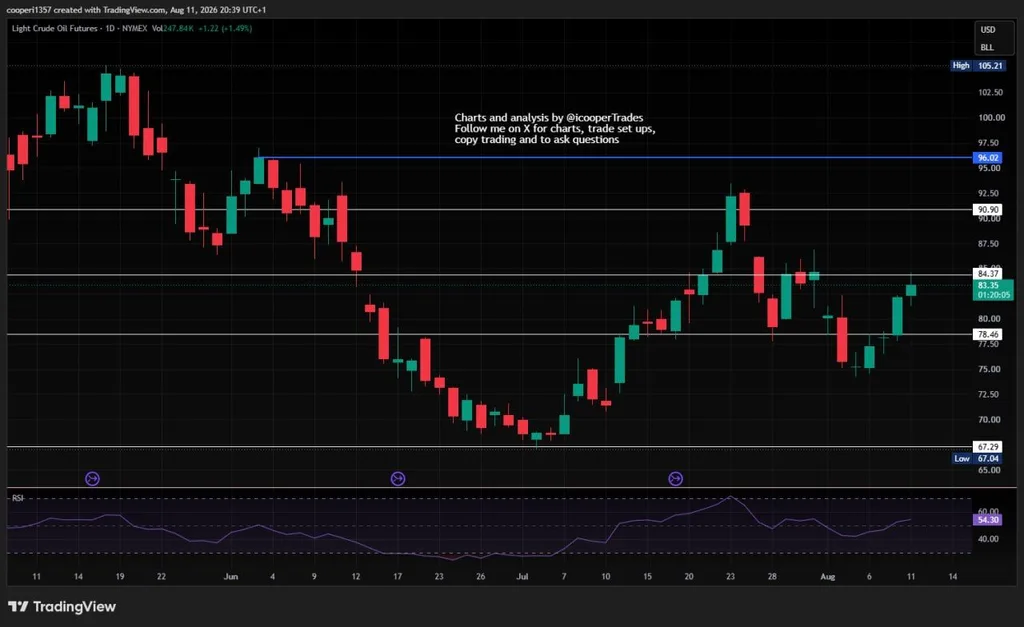Open the BLL unit selector
The image size is (1024, 627).
[987, 47]
